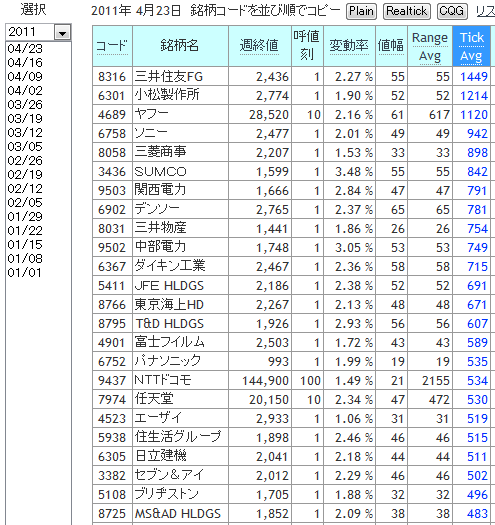Sort by 週終値 column header
Image resolution: width=495 pixels, height=525 pixels.
(x=259, y=46)
